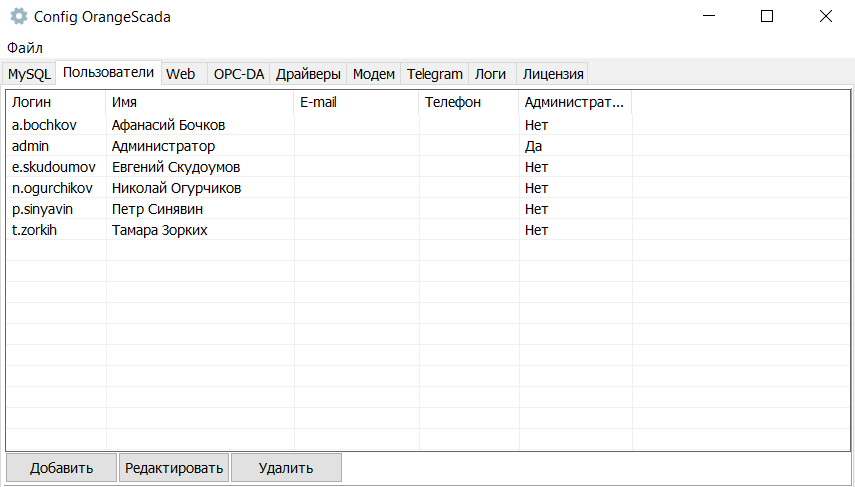
Task: Click the Редактировать button
Action: pyautogui.click(x=174, y=468)
